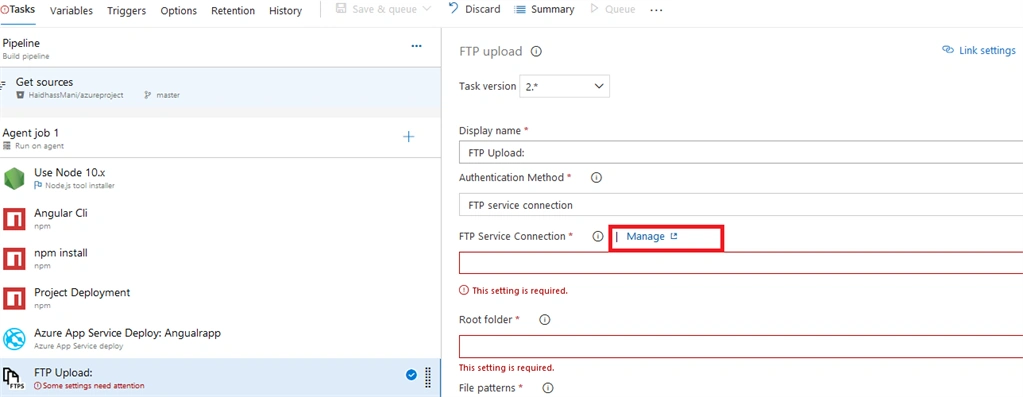Click the Some settings need attention warning
The image size is (1023, 397).
pyautogui.click(x=89, y=386)
